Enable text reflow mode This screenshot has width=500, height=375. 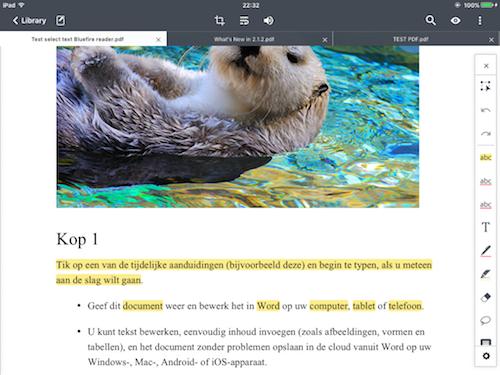point(244,21)
